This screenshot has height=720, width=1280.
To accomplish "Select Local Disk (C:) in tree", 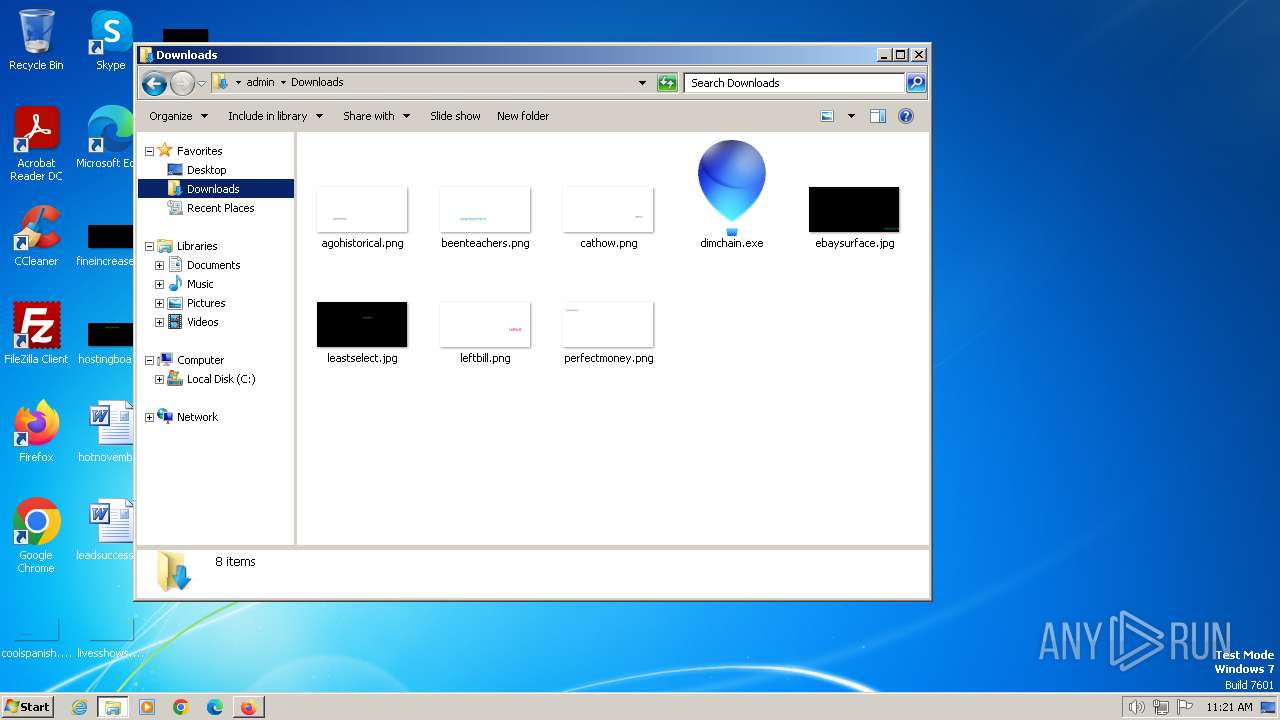I will (220, 379).
